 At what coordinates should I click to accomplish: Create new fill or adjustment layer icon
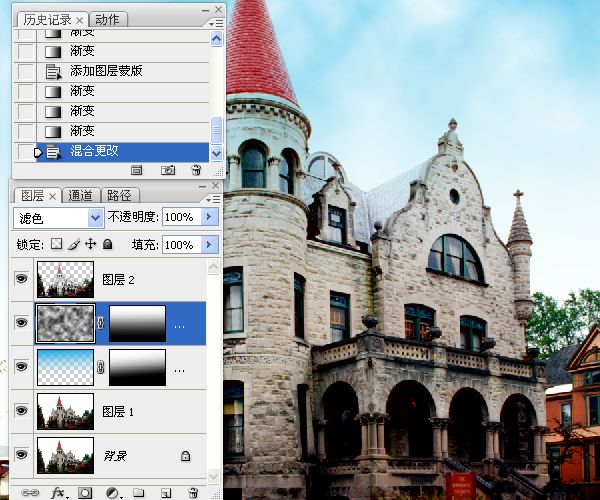click(x=112, y=492)
